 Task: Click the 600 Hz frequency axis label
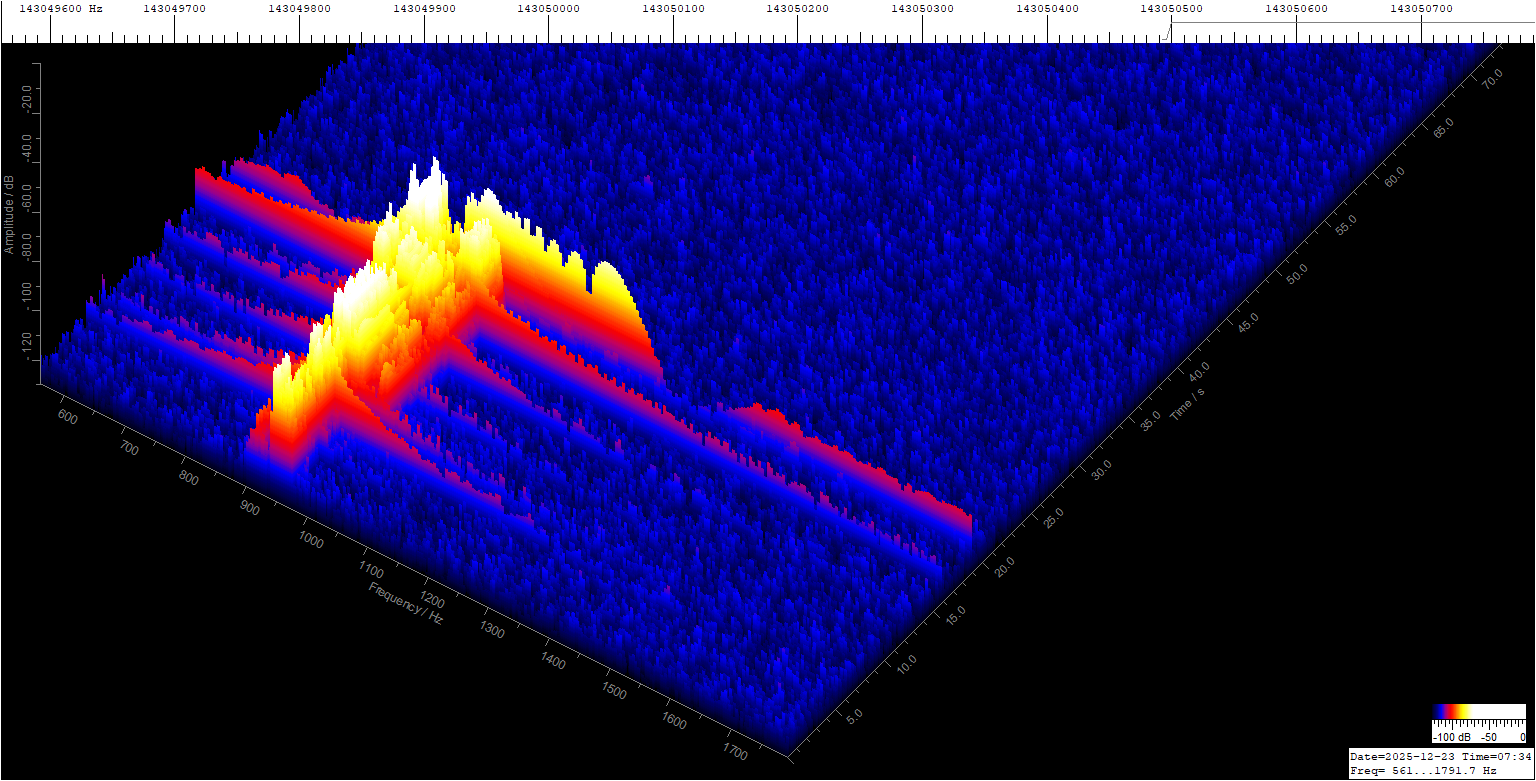tap(69, 415)
